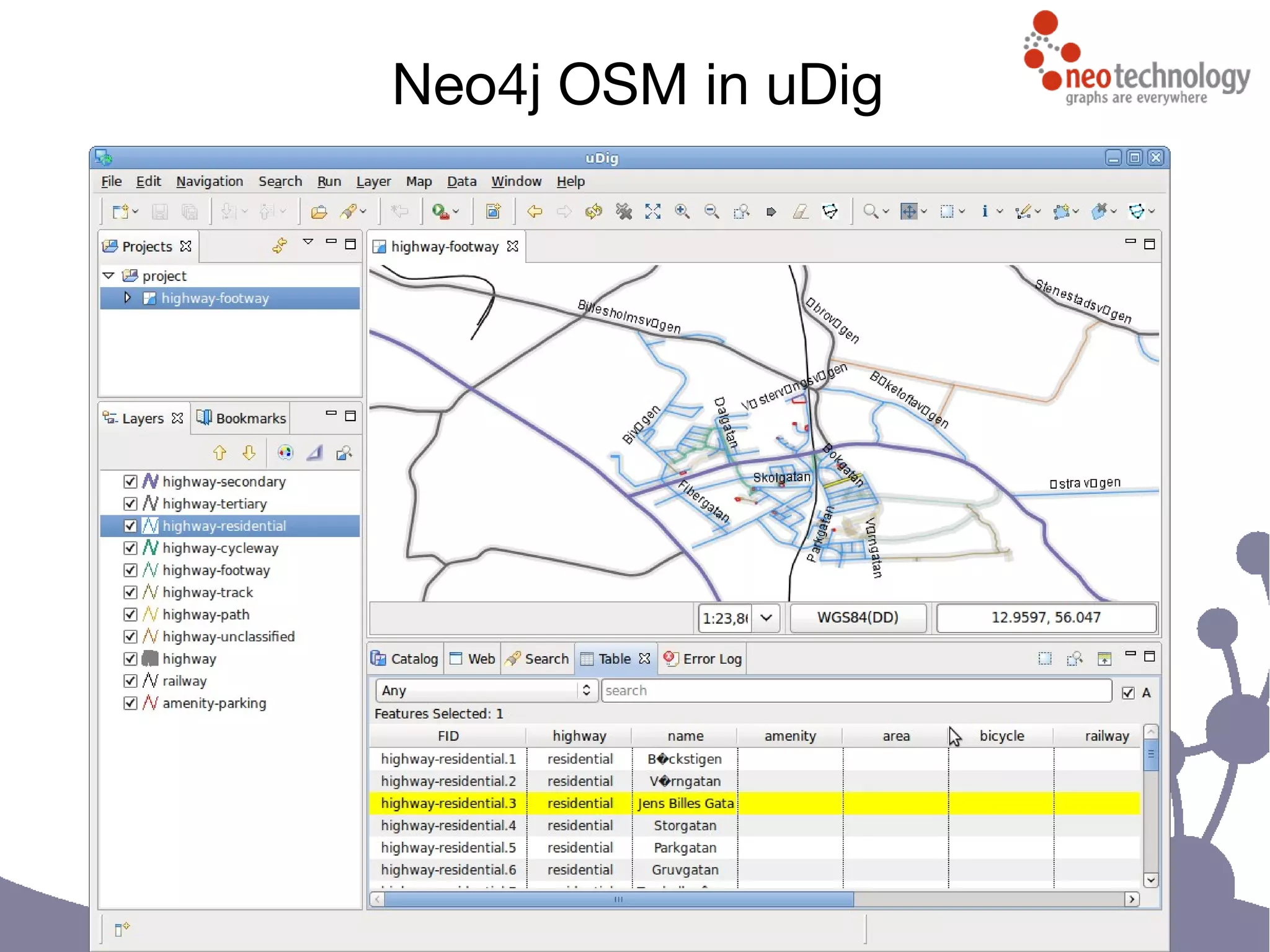Switch to the Catalog tab
Viewport: 1270px width, 952px height.
[x=405, y=659]
